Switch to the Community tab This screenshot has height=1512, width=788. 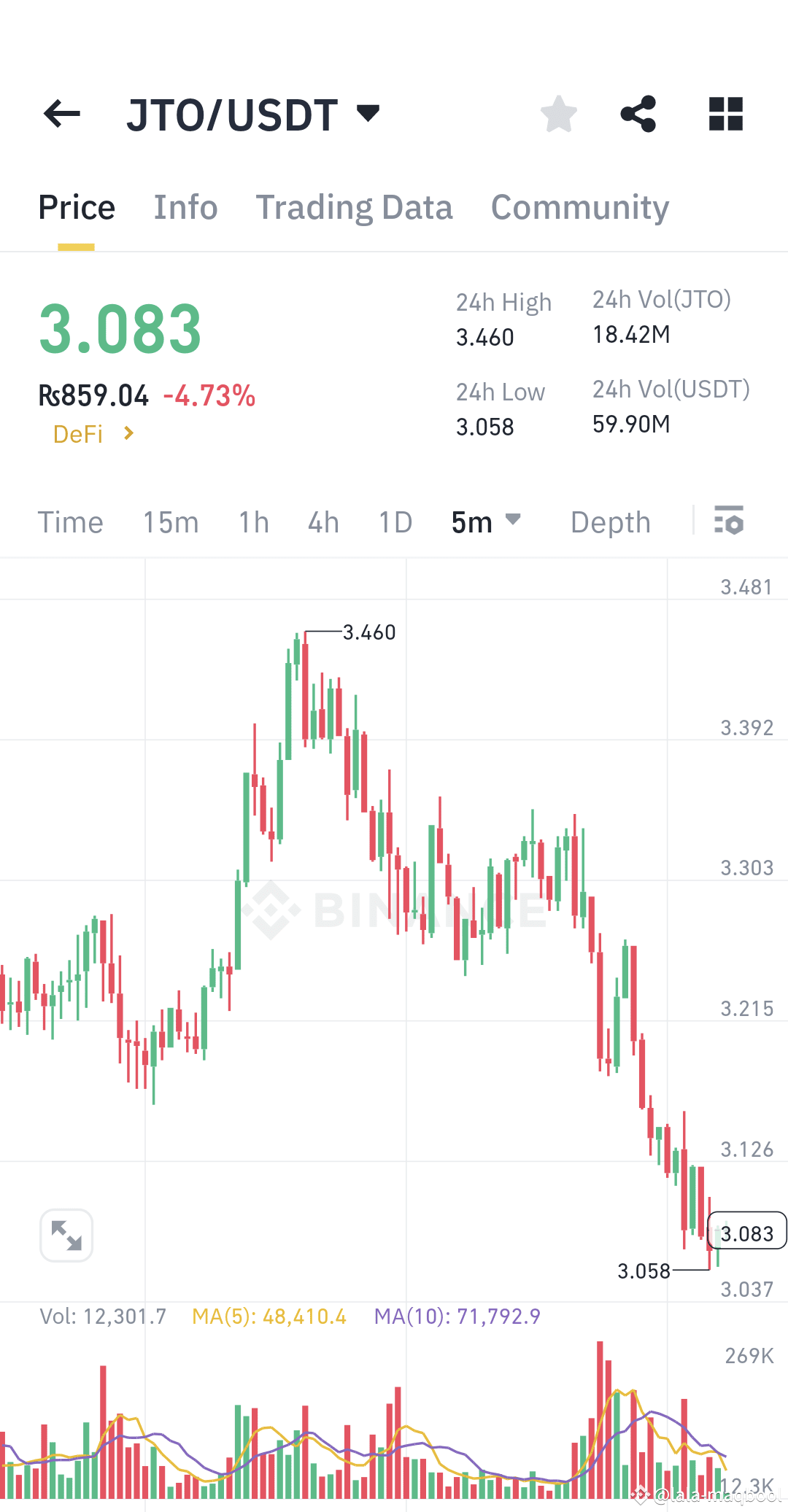click(579, 207)
